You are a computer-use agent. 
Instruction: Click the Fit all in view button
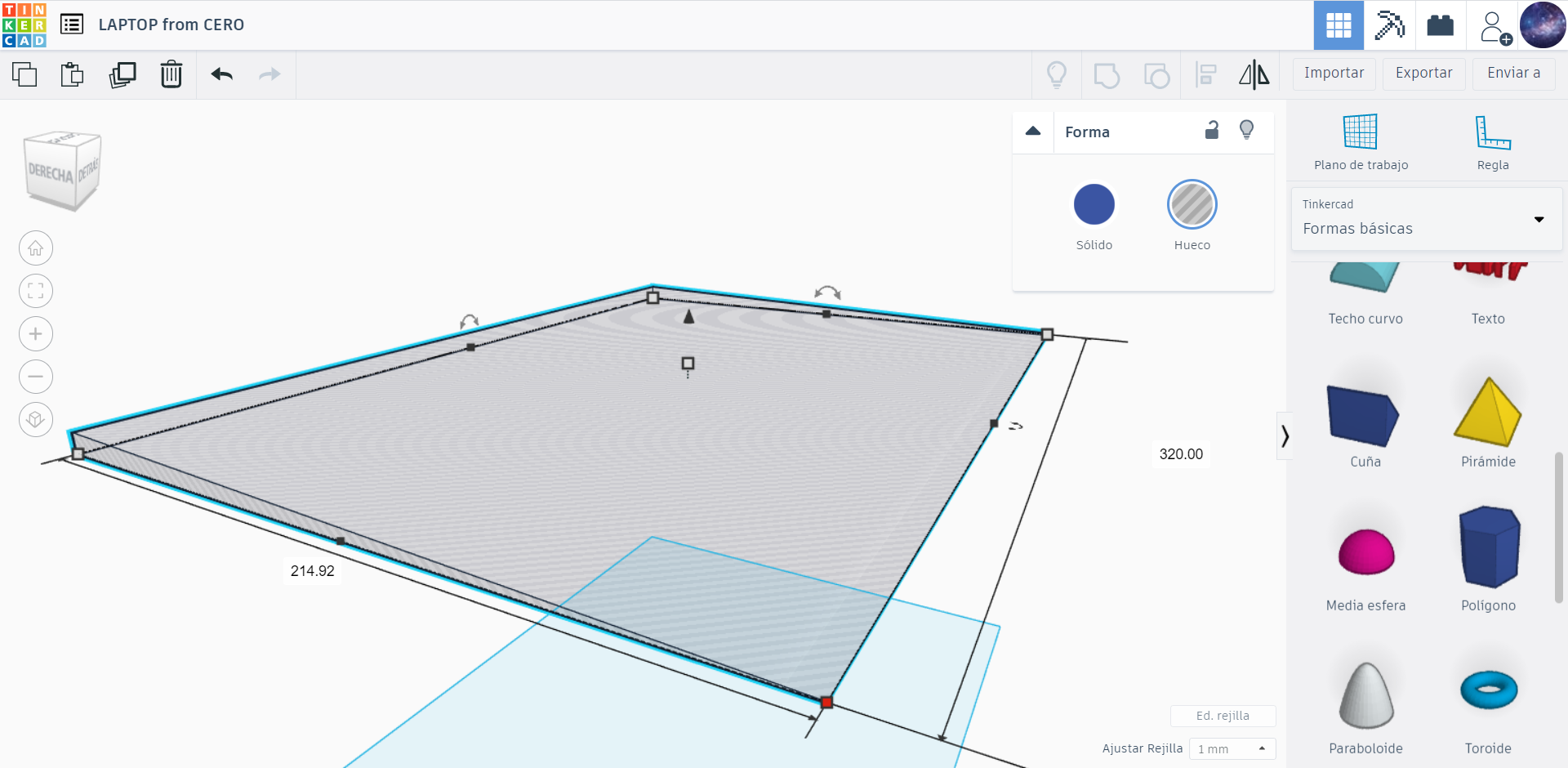pyautogui.click(x=36, y=291)
